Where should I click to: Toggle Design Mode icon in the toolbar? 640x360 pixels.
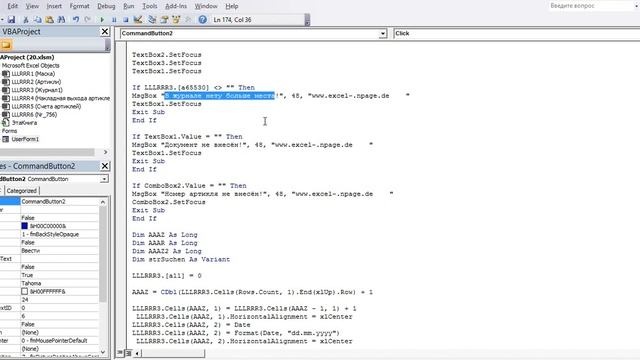coord(138,20)
